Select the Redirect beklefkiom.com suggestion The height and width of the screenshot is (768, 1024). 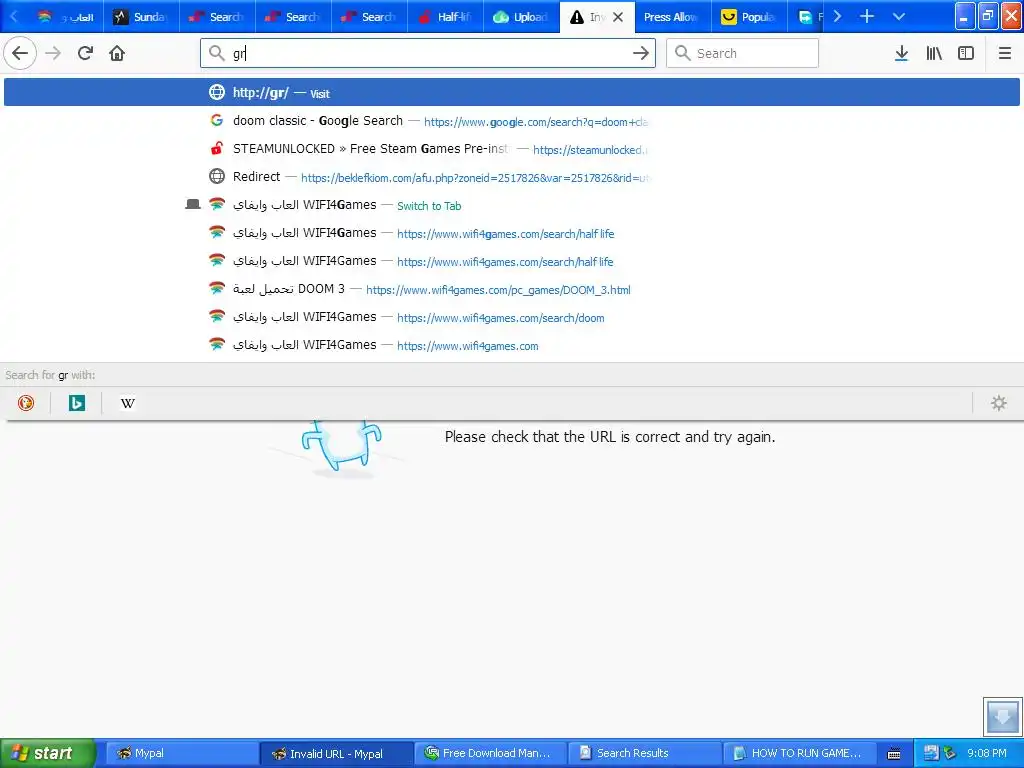(x=511, y=177)
